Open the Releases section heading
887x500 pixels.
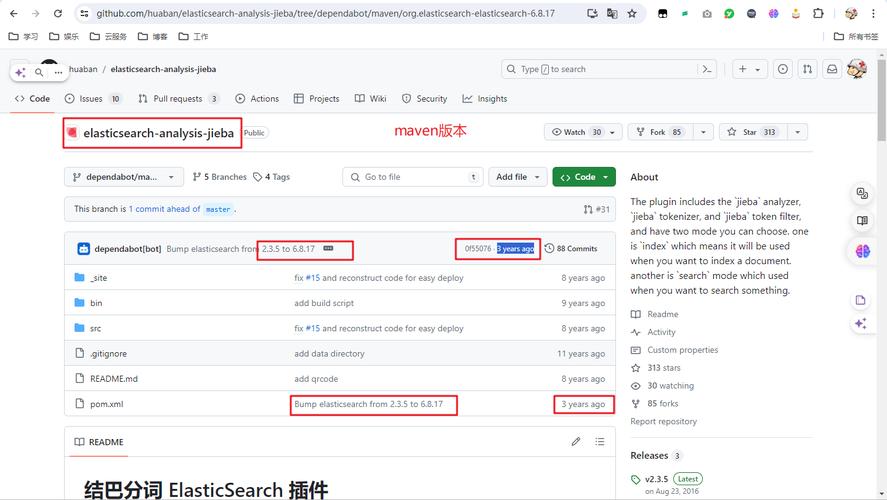tap(649, 455)
